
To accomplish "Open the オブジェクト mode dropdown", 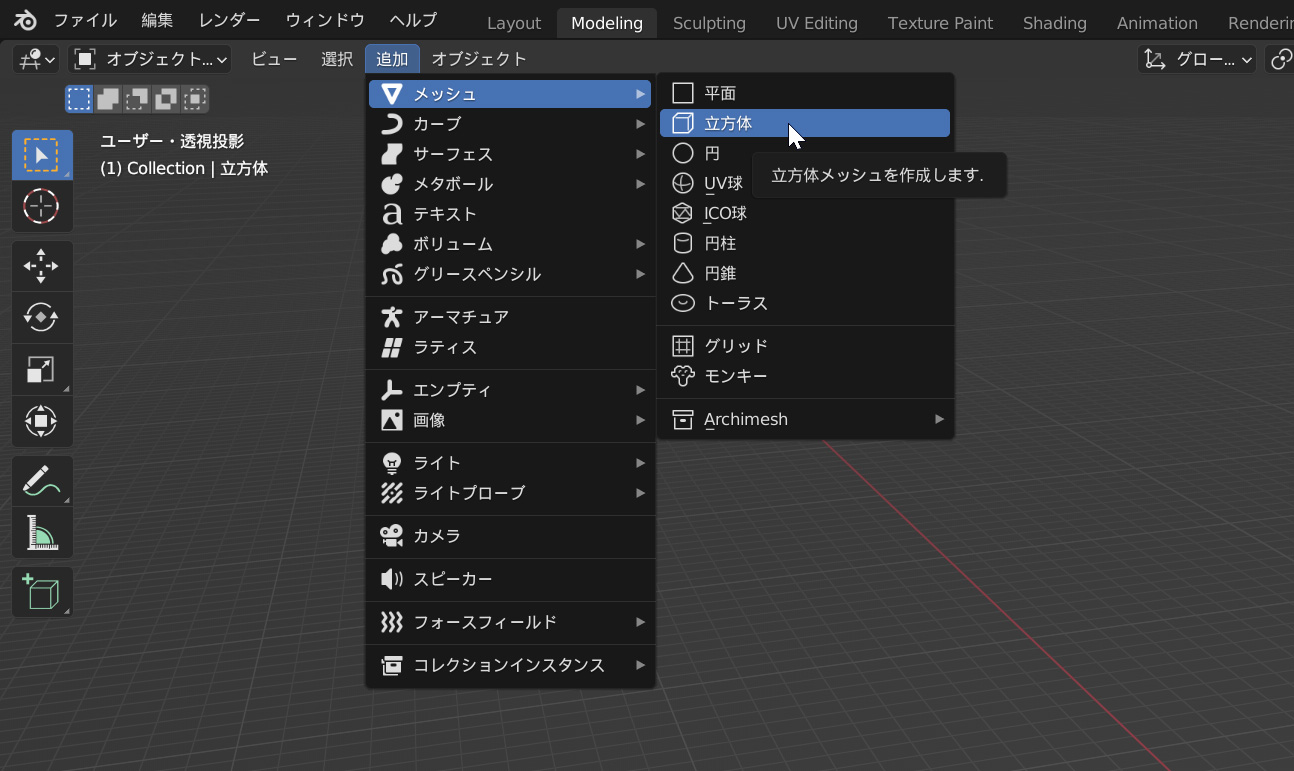I will (x=150, y=60).
